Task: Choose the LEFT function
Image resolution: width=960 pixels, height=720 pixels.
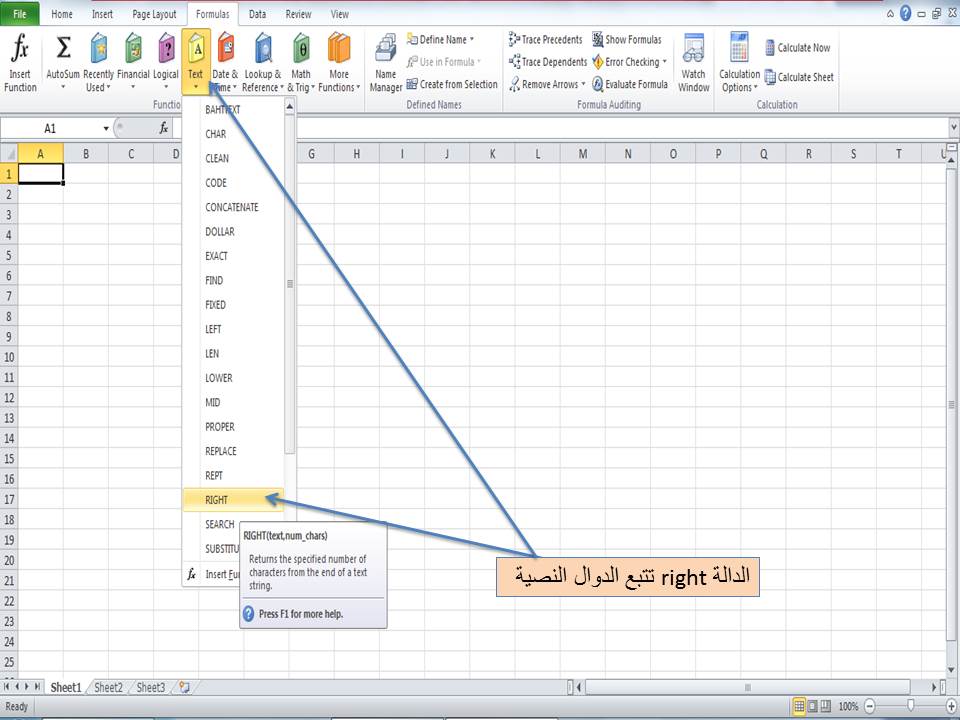Action: click(x=233, y=329)
